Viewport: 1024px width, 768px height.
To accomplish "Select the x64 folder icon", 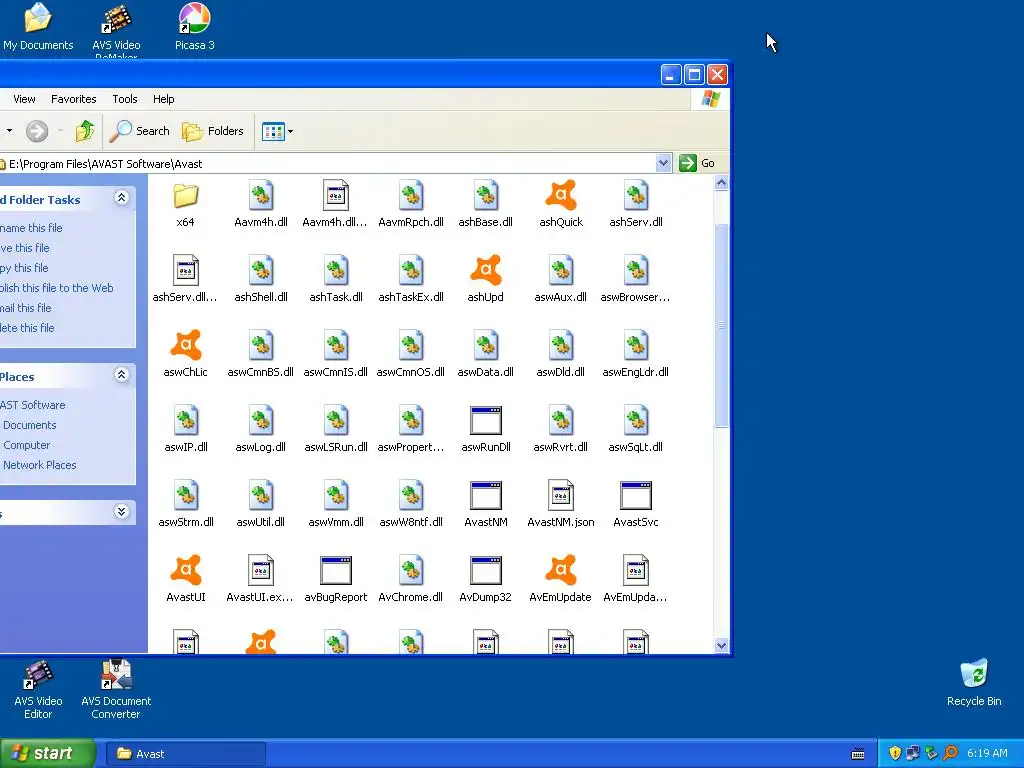I will coord(185,195).
